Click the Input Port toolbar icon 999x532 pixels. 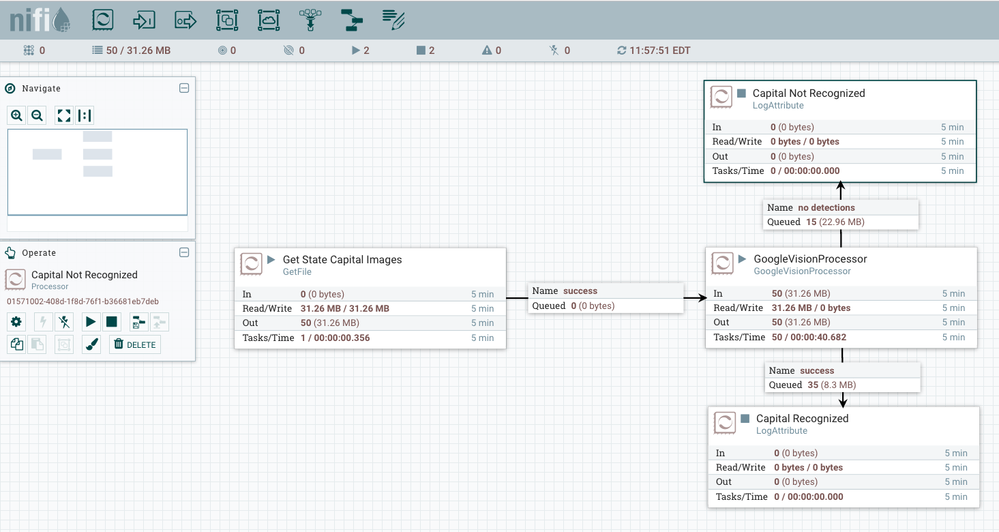coord(144,19)
